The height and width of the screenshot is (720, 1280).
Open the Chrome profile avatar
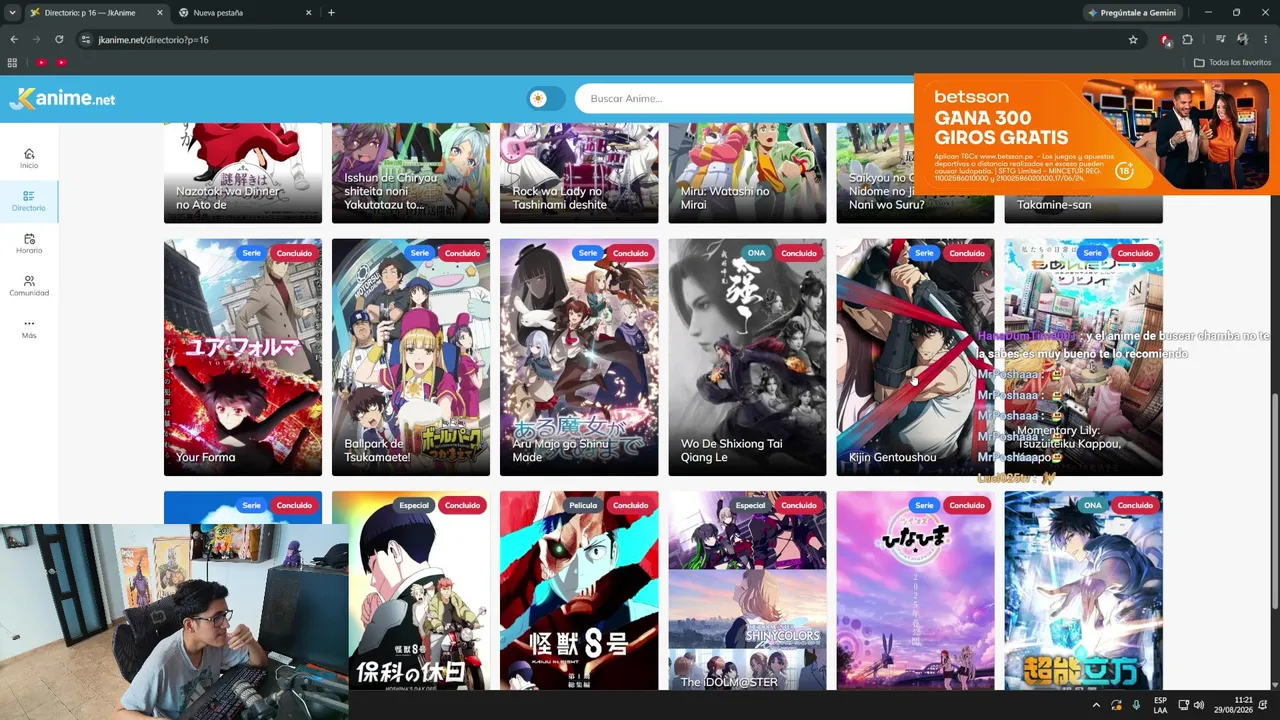[x=1242, y=40]
